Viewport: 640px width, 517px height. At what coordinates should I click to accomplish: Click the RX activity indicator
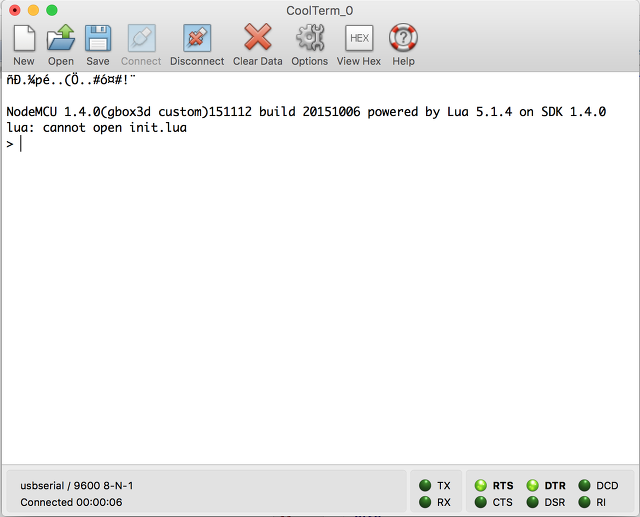[425, 501]
